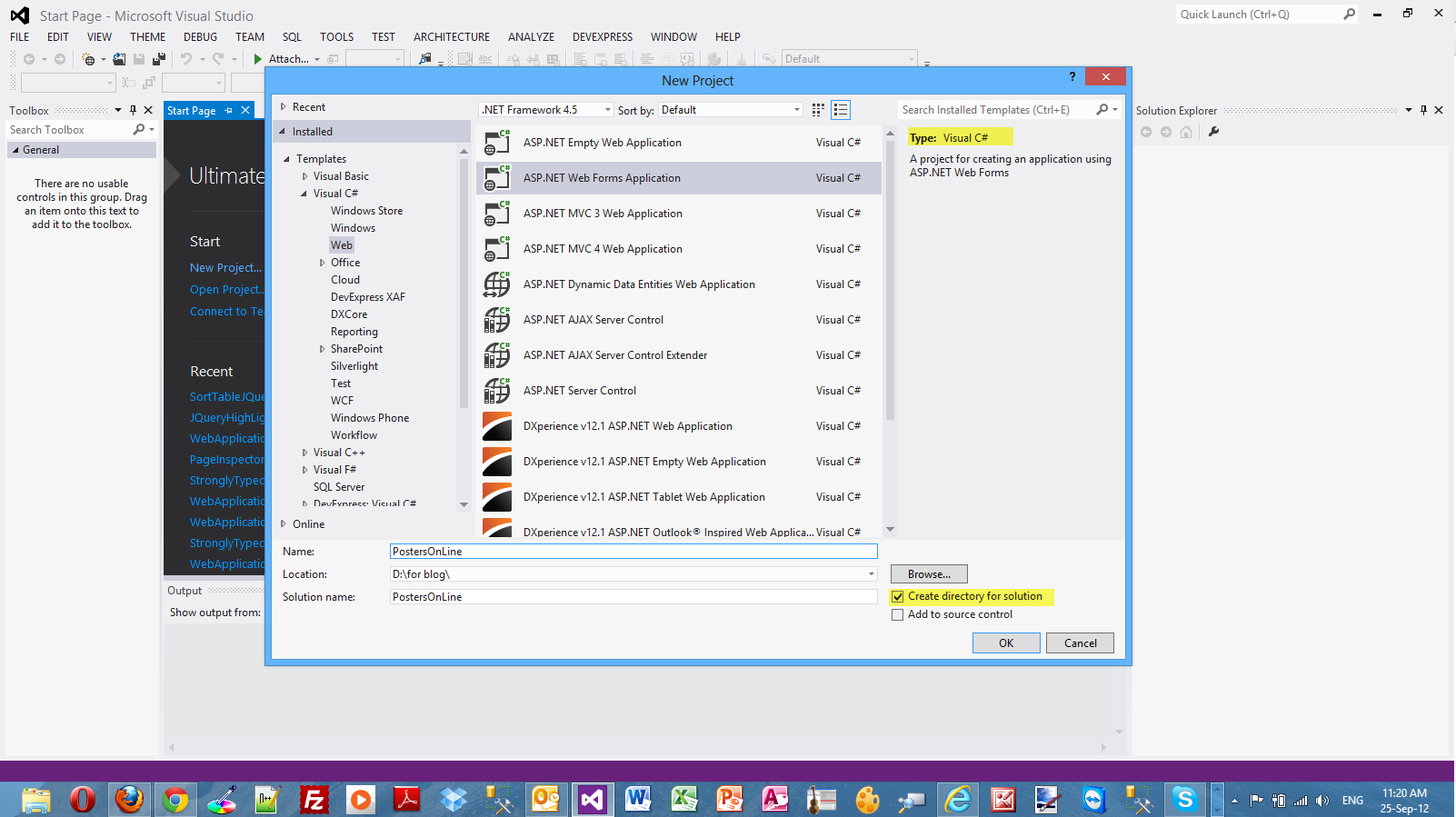Click the Solution name input field
Image resolution: width=1456 pixels, height=817 pixels.
pos(633,597)
